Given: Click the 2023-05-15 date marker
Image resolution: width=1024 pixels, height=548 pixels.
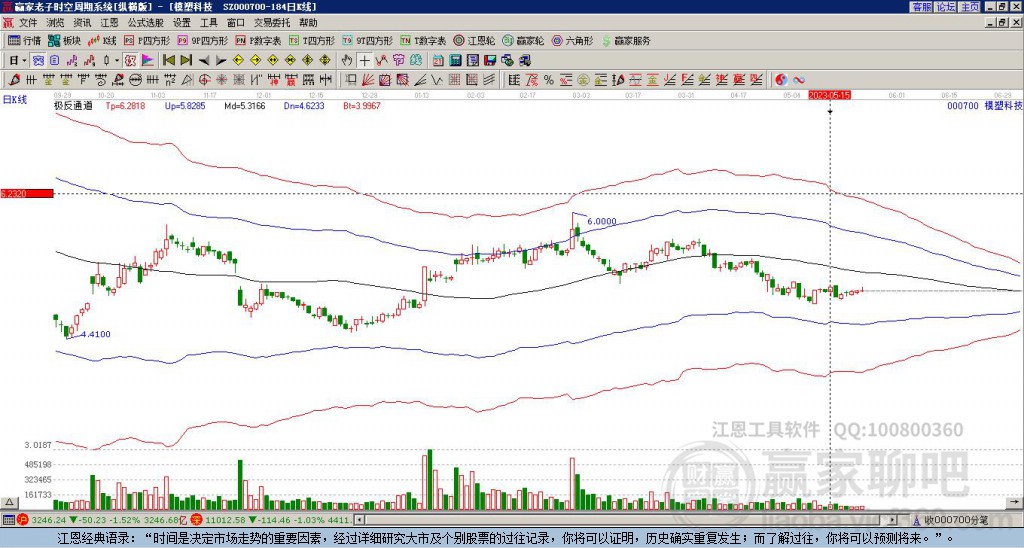Looking at the screenshot, I should click(829, 95).
